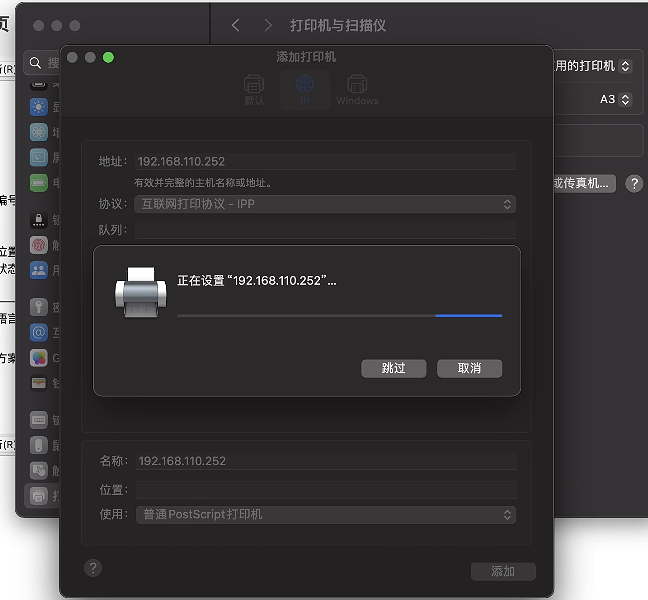The image size is (648, 600).
Task: Open Touch ID fingerprint icon in sidebar
Action: tap(39, 245)
